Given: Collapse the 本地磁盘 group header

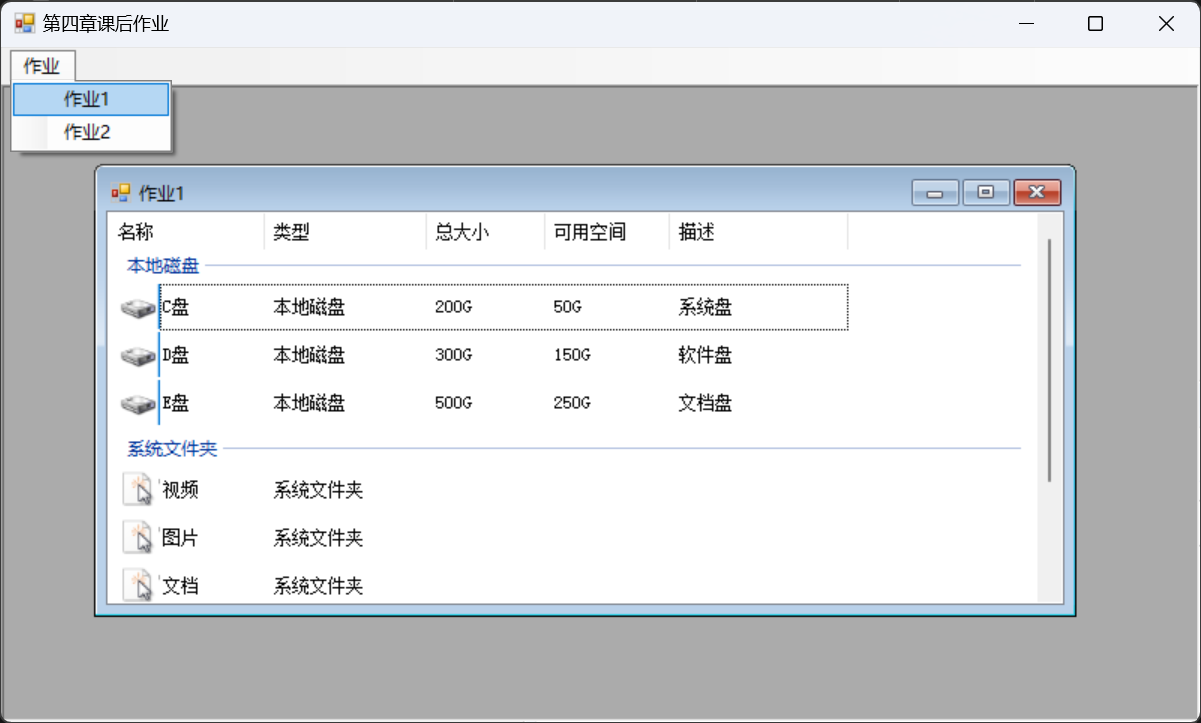Looking at the screenshot, I should point(163,266).
